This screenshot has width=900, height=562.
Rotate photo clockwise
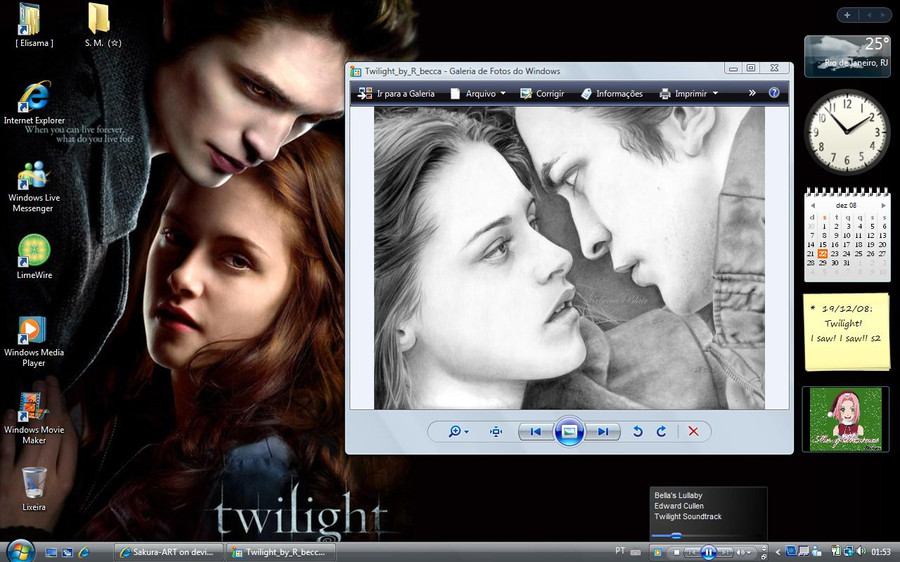(661, 431)
